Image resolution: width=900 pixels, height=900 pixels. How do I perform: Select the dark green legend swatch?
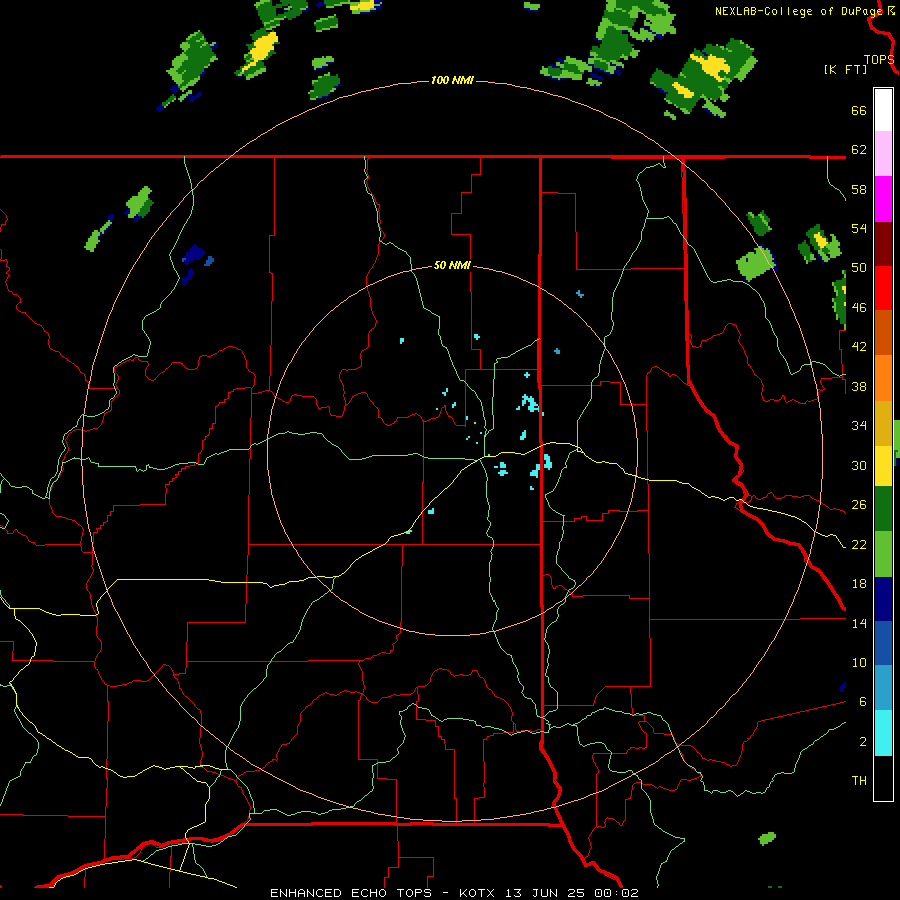pos(883,509)
